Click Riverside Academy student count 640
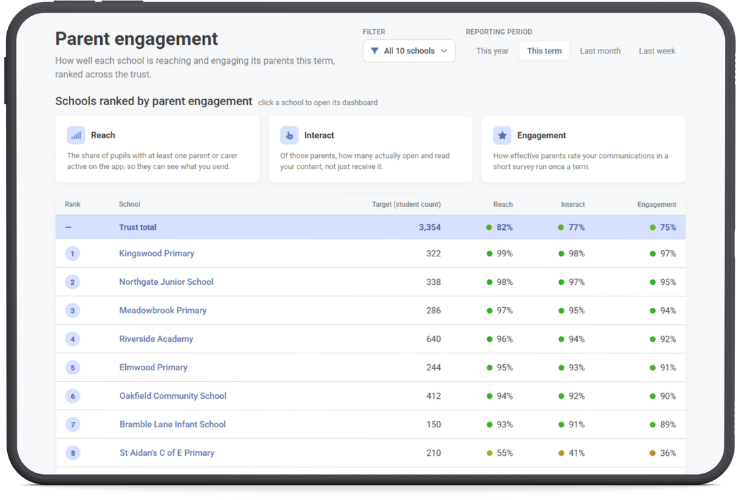Screen dimensions: 740x500 [x=433, y=339]
